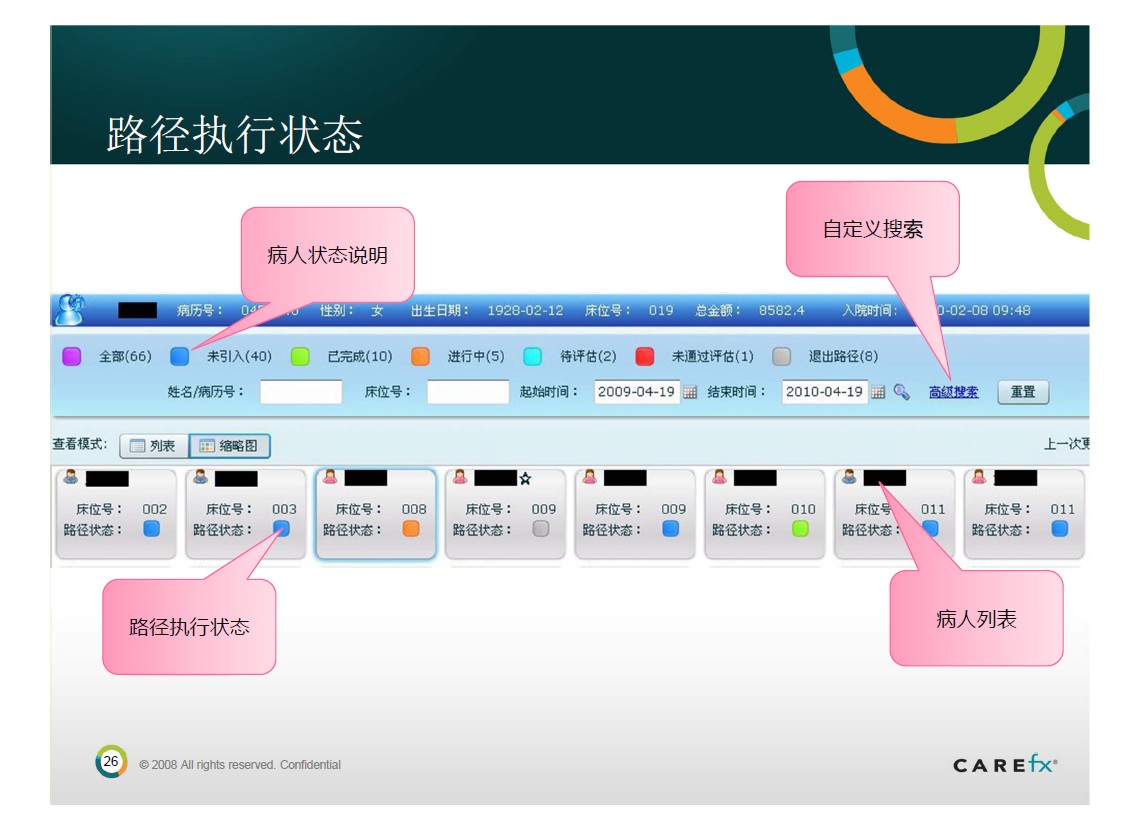Click the 姓名/病历号 input field
Viewport: 1140px width, 819px height.
(x=301, y=392)
